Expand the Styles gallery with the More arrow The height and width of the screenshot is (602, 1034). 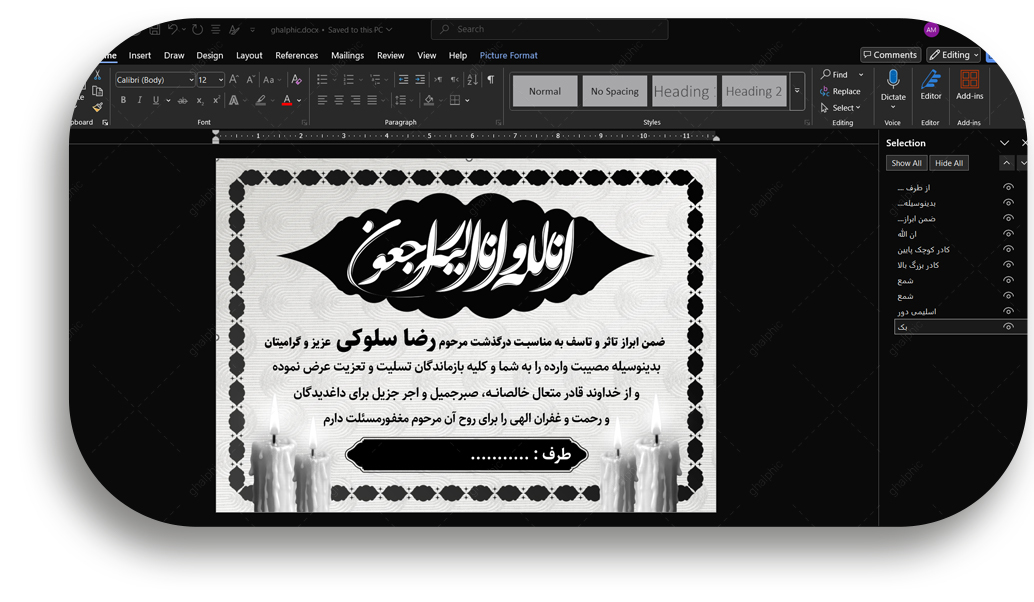797,91
